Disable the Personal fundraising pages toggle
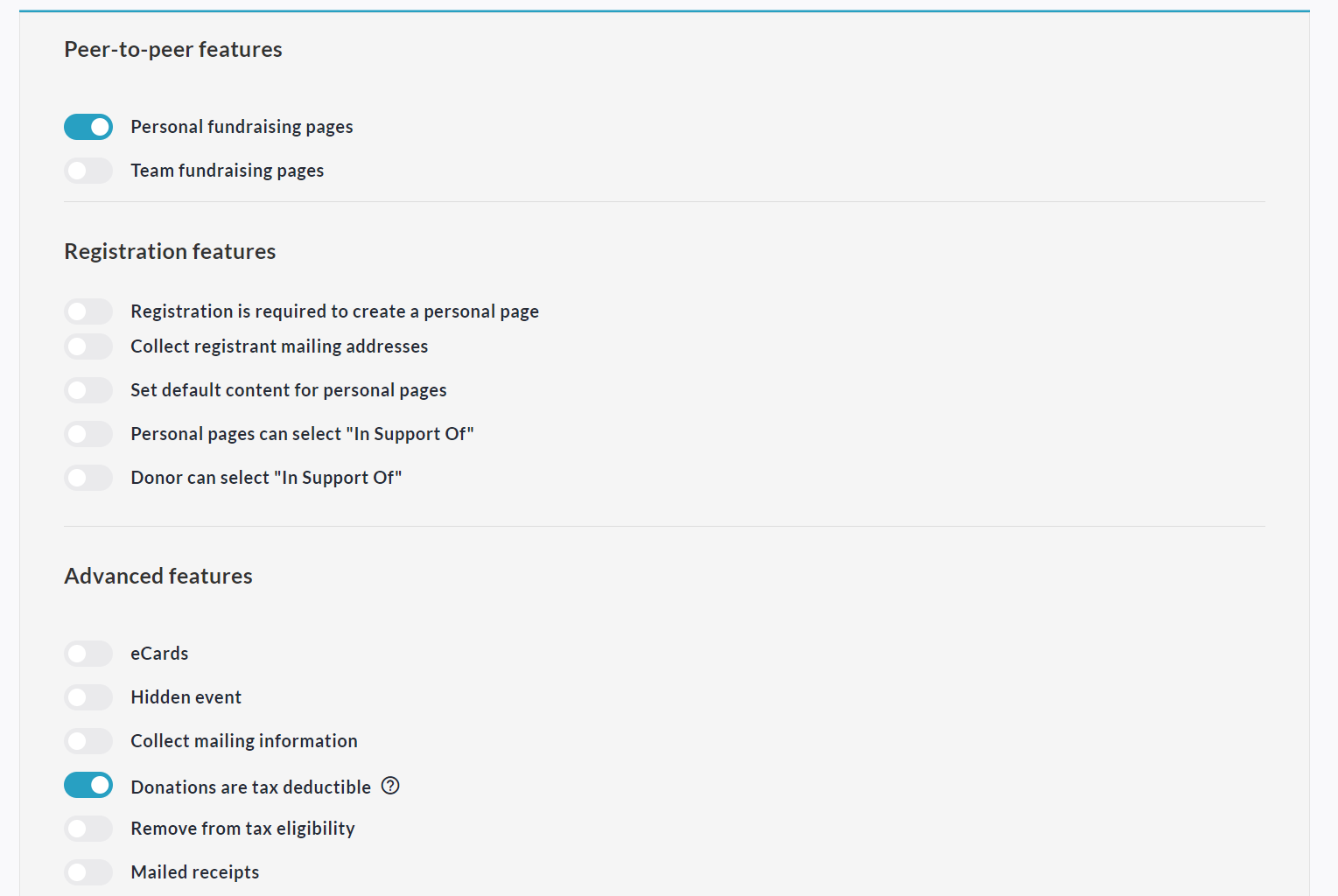 point(88,127)
